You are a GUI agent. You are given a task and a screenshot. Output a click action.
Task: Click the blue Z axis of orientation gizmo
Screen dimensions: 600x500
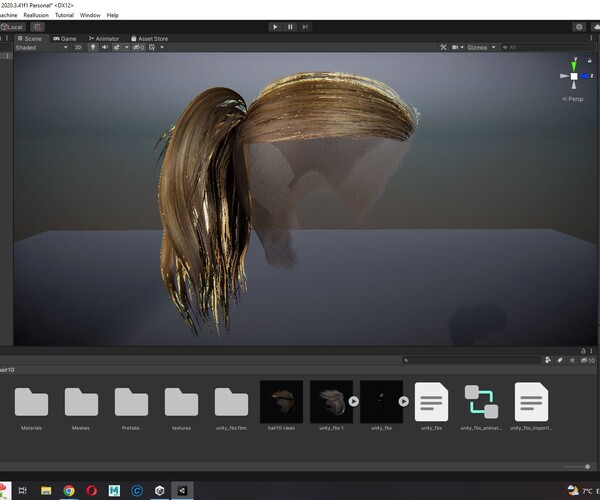(585, 76)
